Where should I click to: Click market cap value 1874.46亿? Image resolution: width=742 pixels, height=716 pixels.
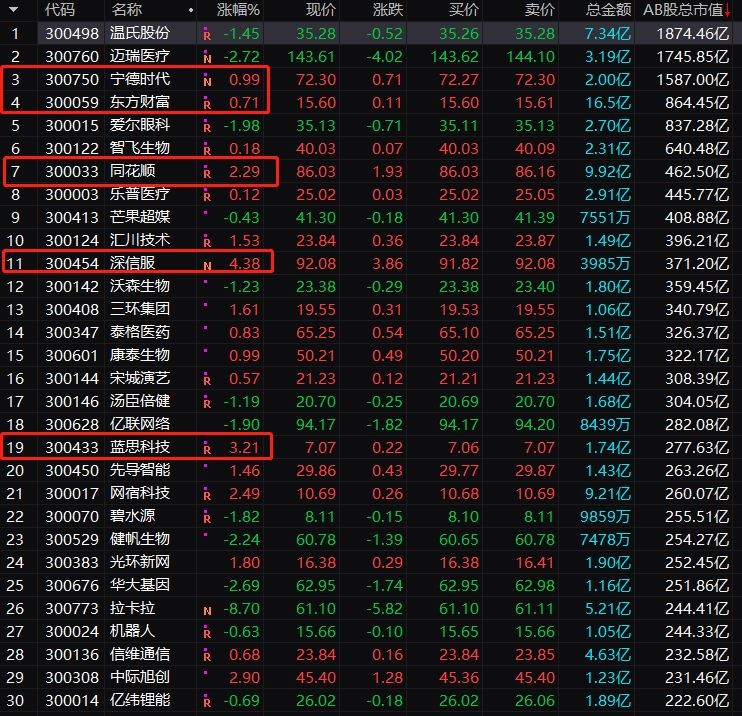(692, 33)
